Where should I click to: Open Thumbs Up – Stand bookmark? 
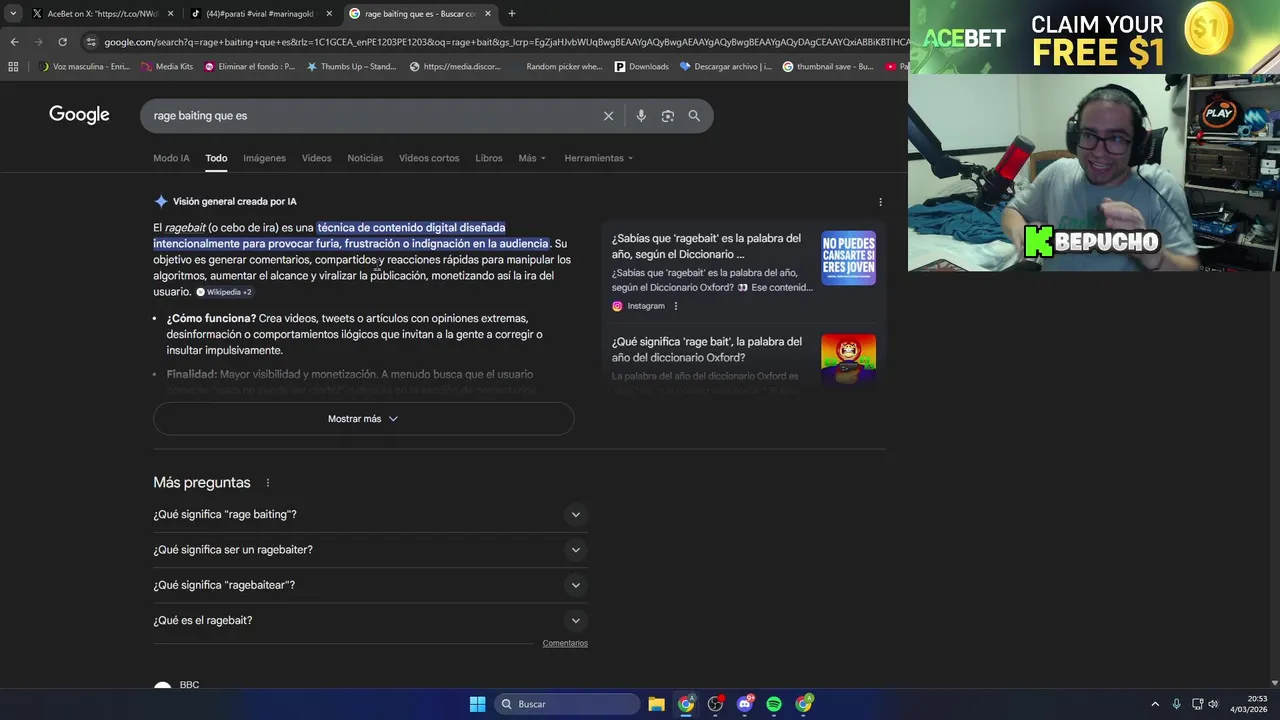[351, 67]
